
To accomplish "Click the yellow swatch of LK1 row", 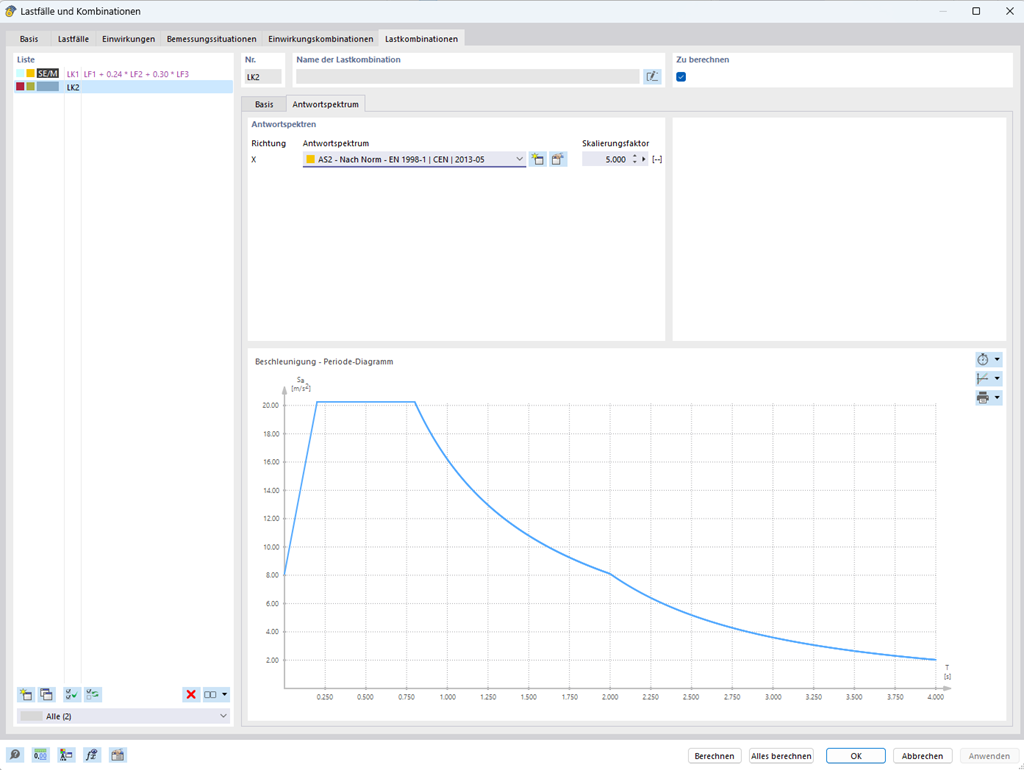I will 30,73.
